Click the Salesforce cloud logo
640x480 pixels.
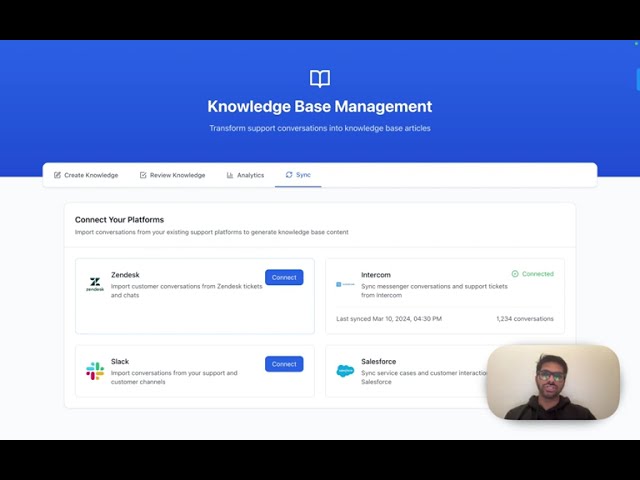345,371
